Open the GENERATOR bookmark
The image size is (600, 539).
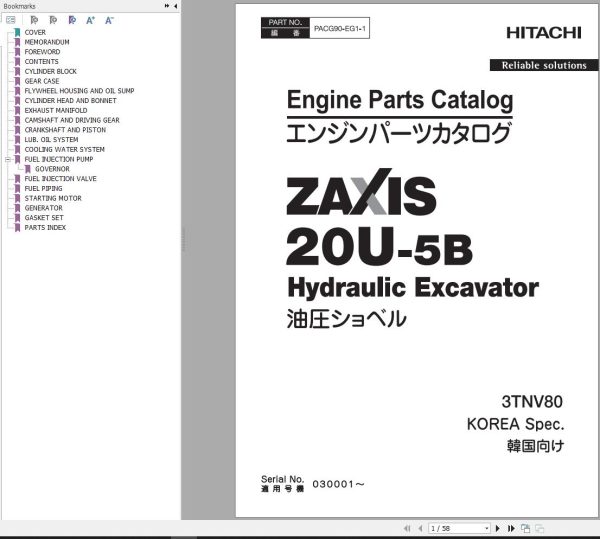pos(44,208)
